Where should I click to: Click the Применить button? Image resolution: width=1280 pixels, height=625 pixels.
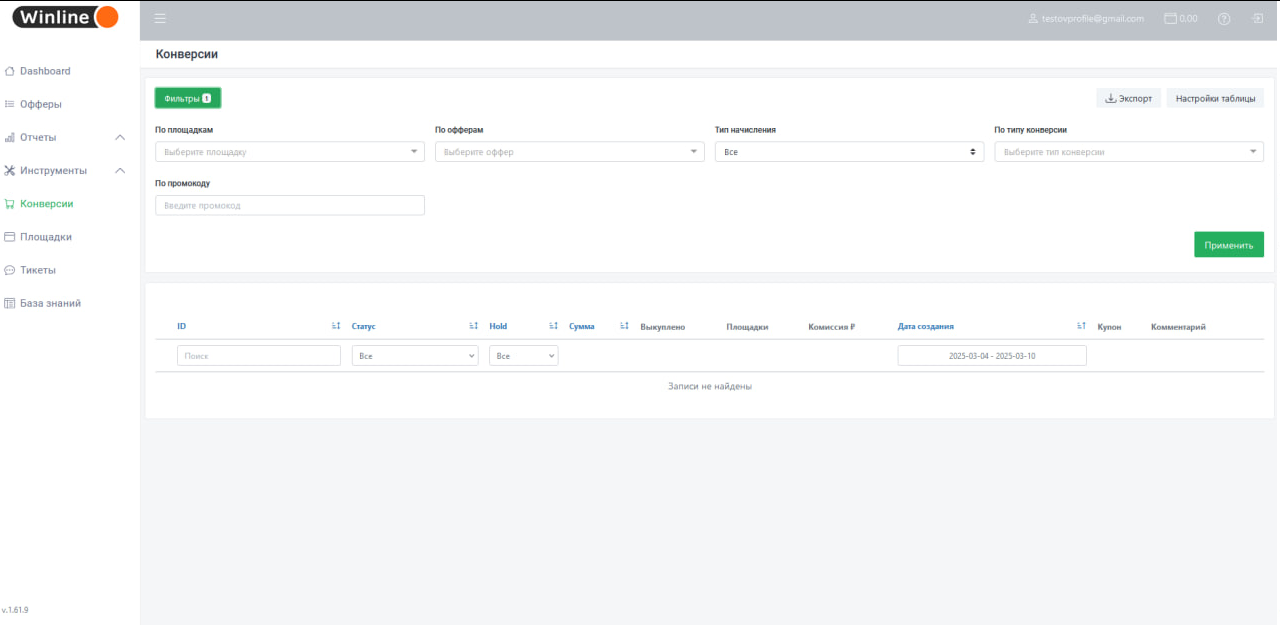[x=1228, y=245]
